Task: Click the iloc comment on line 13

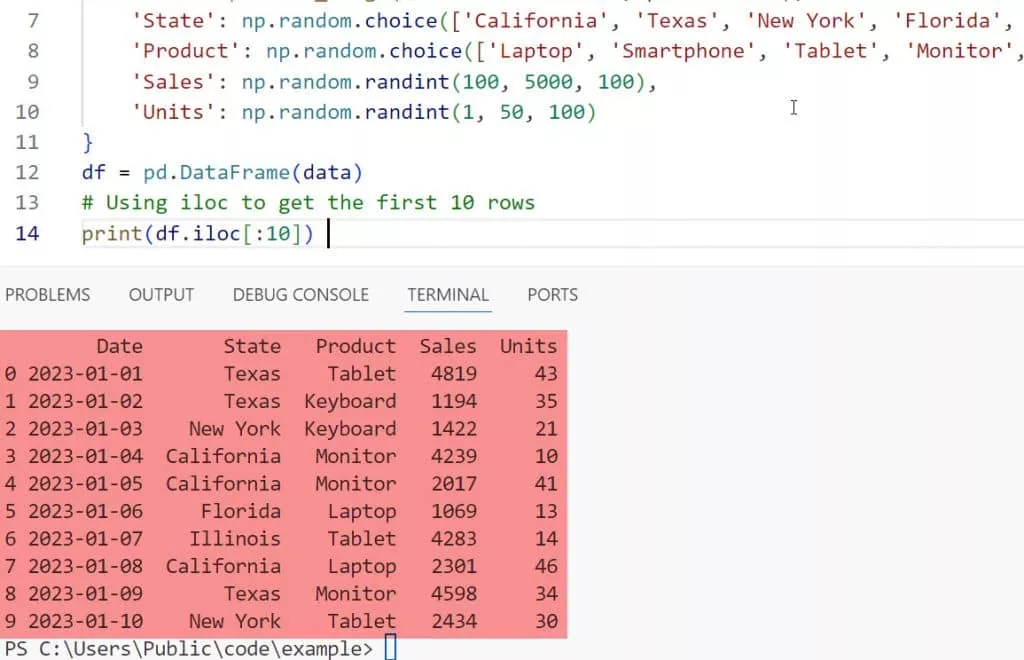Action: point(308,203)
